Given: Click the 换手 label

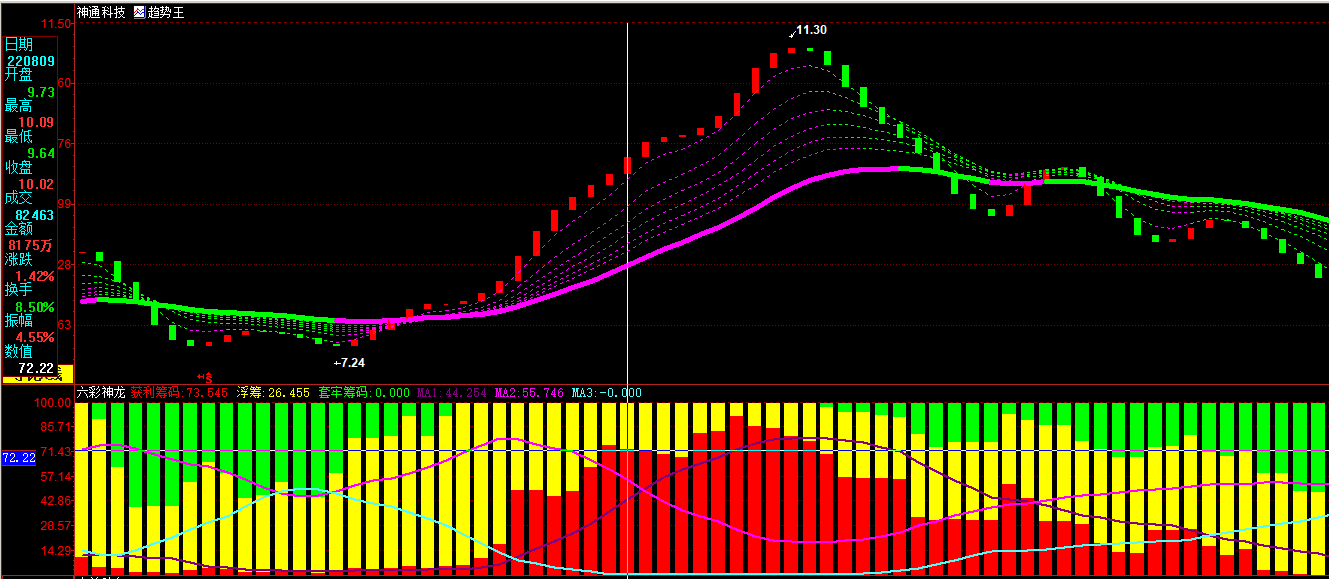Looking at the screenshot, I should pyautogui.click(x=18, y=289).
